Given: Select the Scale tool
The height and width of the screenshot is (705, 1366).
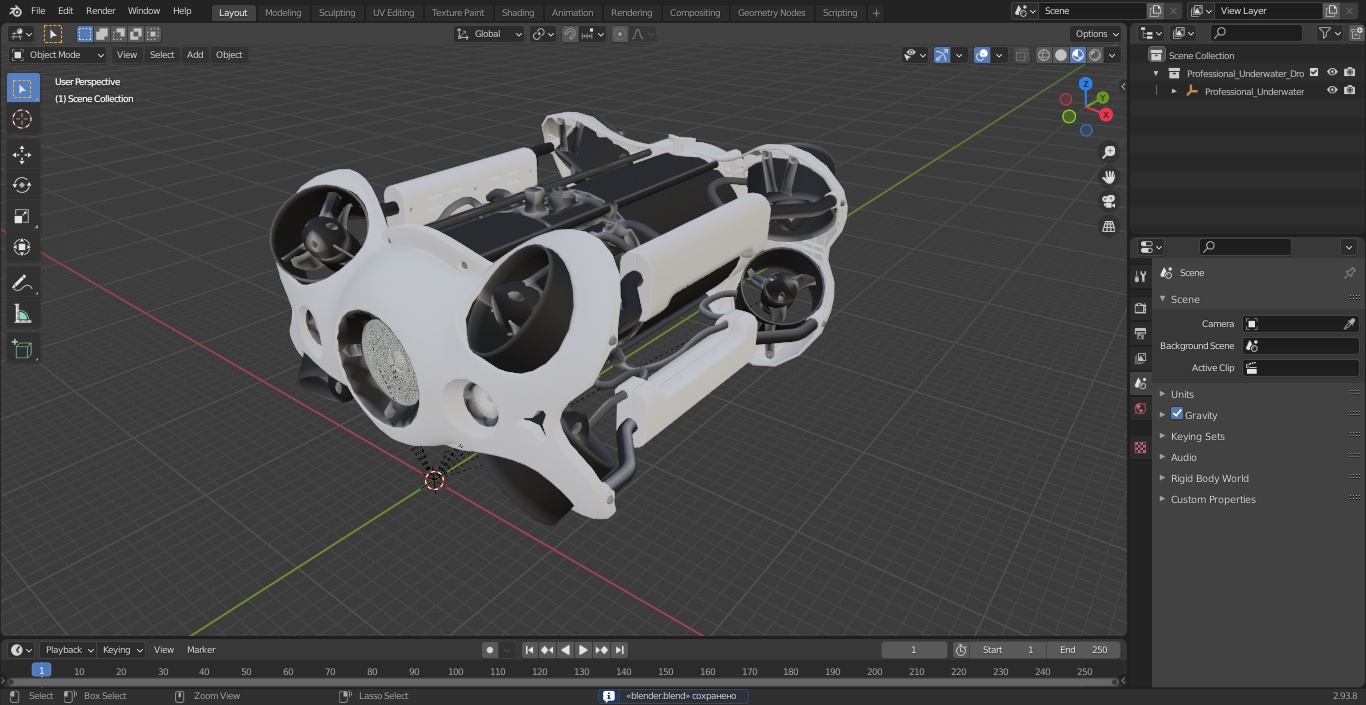Looking at the screenshot, I should pyautogui.click(x=22, y=216).
